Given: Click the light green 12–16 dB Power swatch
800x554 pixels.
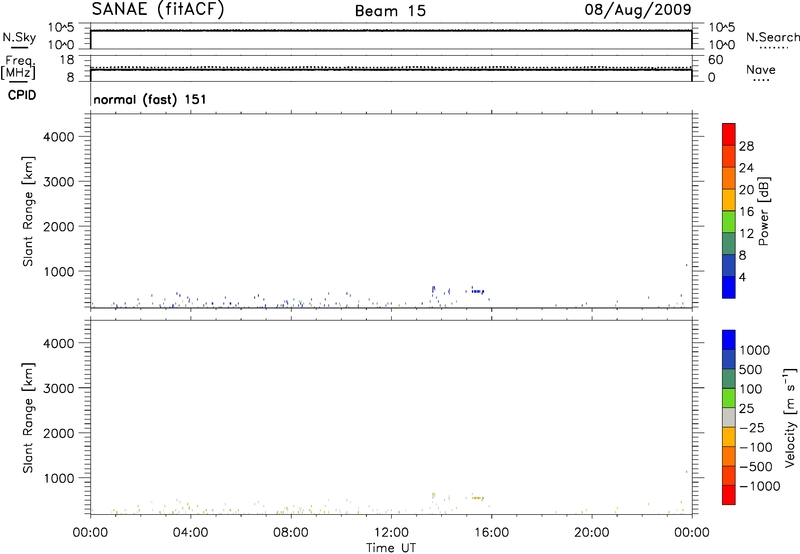Looking at the screenshot, I should (x=729, y=222).
